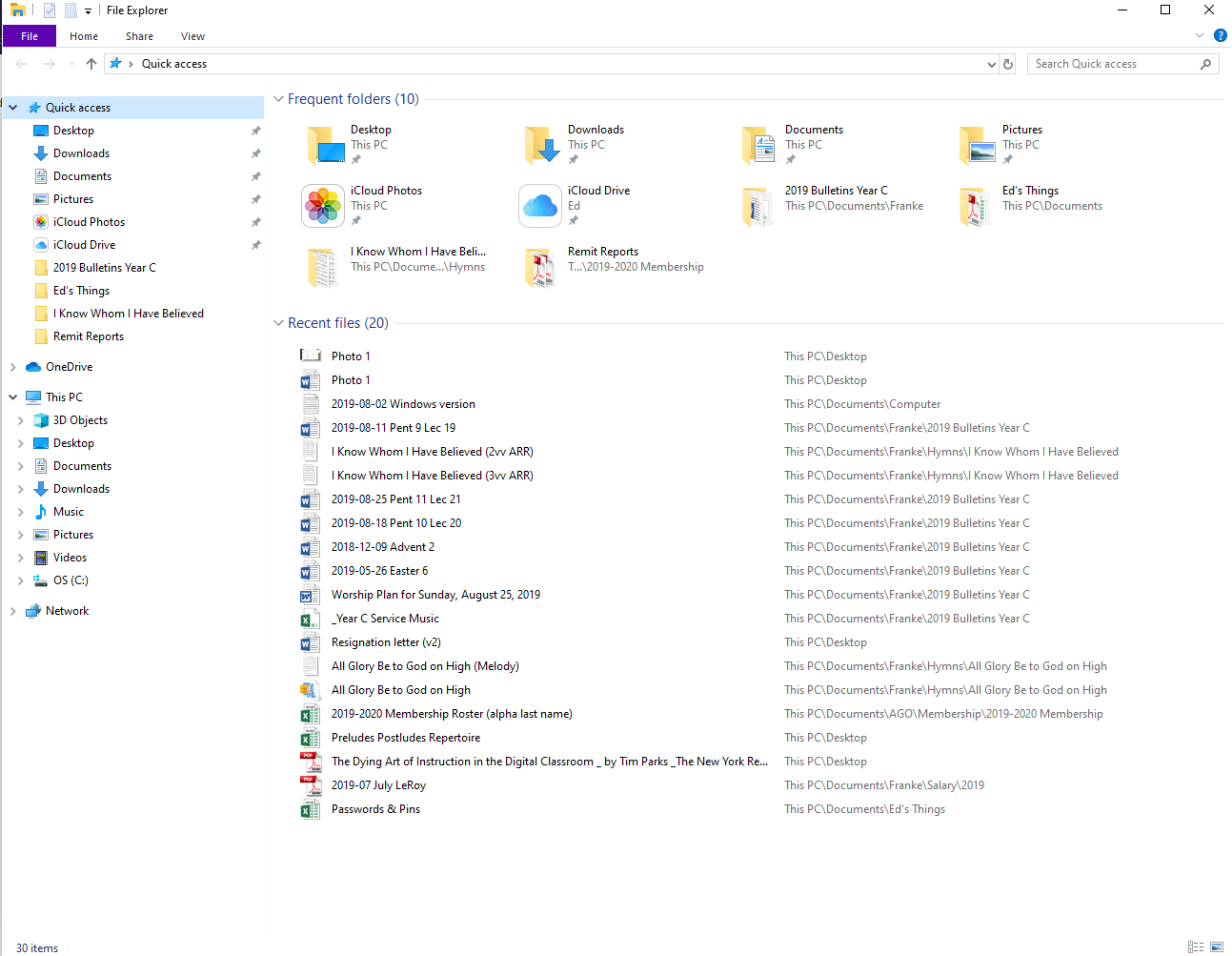1232x956 pixels.
Task: Open the iCloud Drive frequent folder icon
Action: pyautogui.click(x=540, y=206)
